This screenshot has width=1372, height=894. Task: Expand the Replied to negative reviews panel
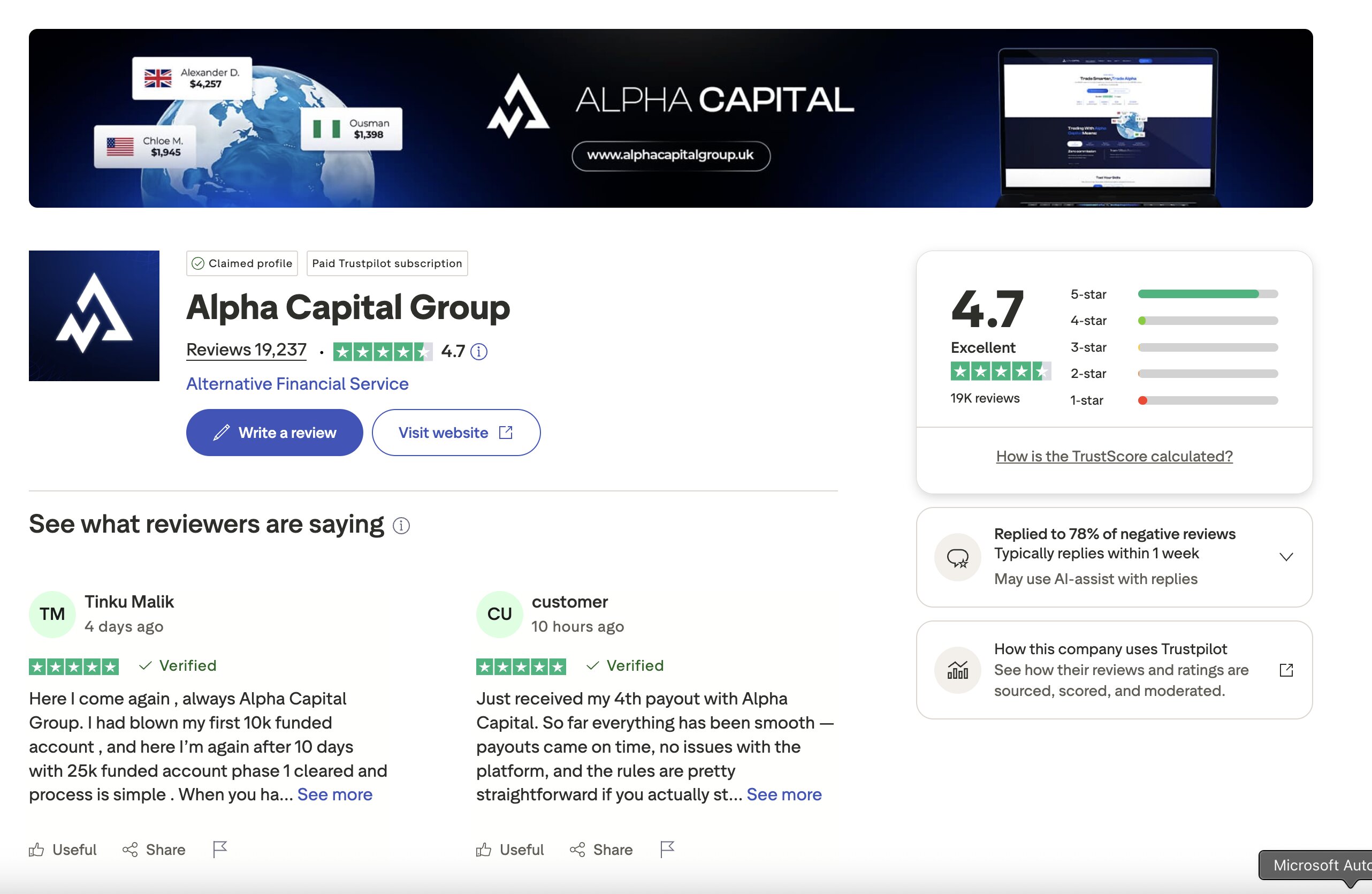[x=1286, y=557]
